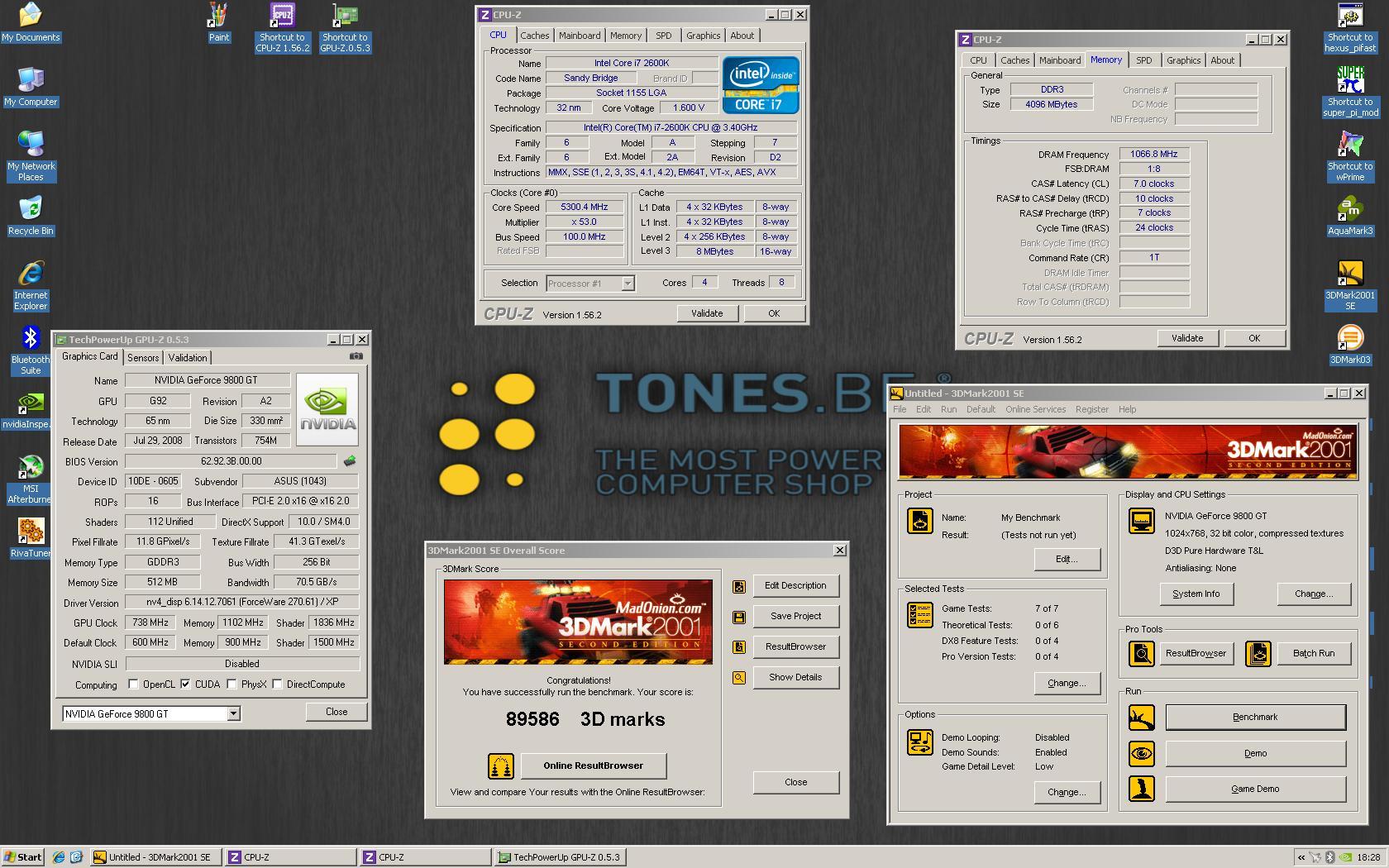Open the Bluetooth Suite desktop icon
The image size is (1389, 868).
tap(31, 350)
